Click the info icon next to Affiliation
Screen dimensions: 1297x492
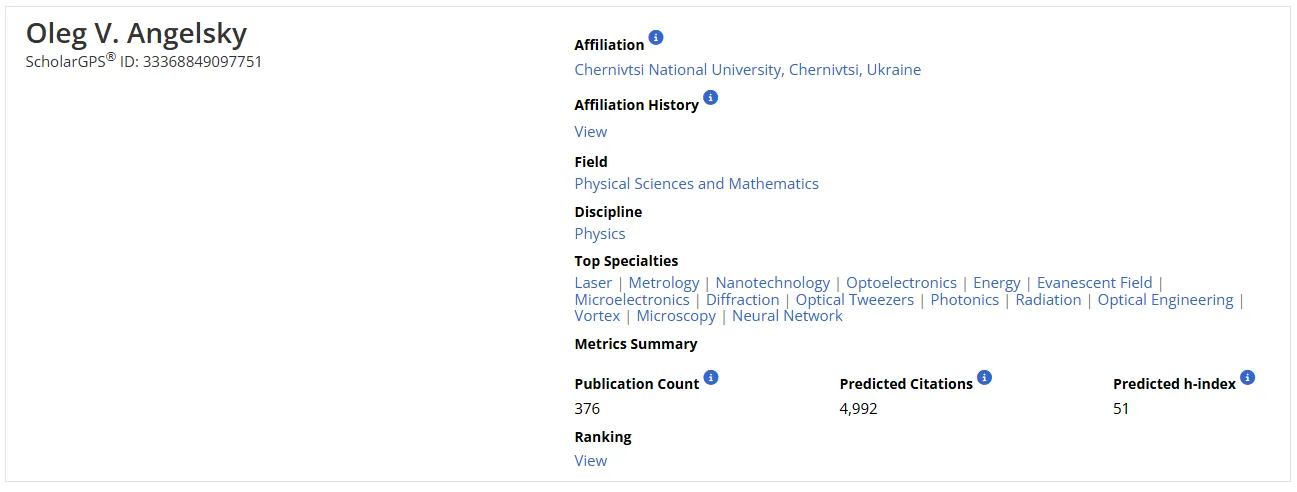[x=656, y=38]
